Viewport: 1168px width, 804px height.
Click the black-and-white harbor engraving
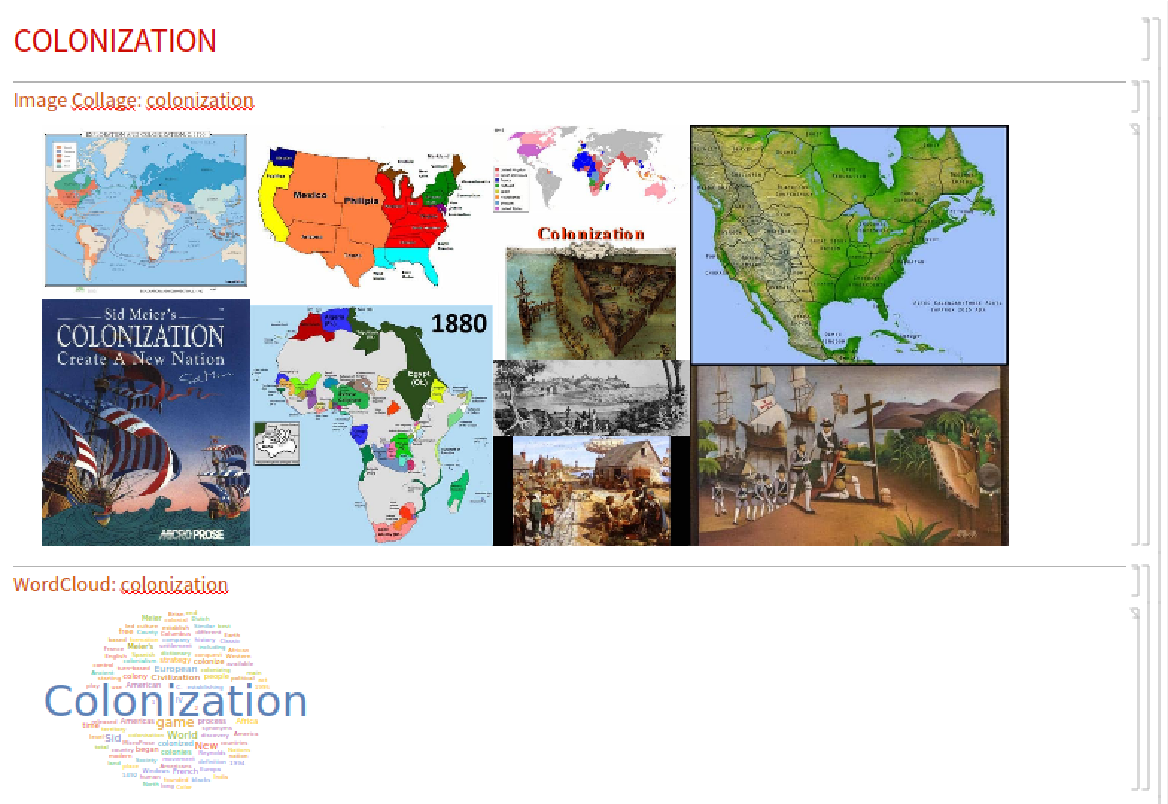(x=590, y=397)
